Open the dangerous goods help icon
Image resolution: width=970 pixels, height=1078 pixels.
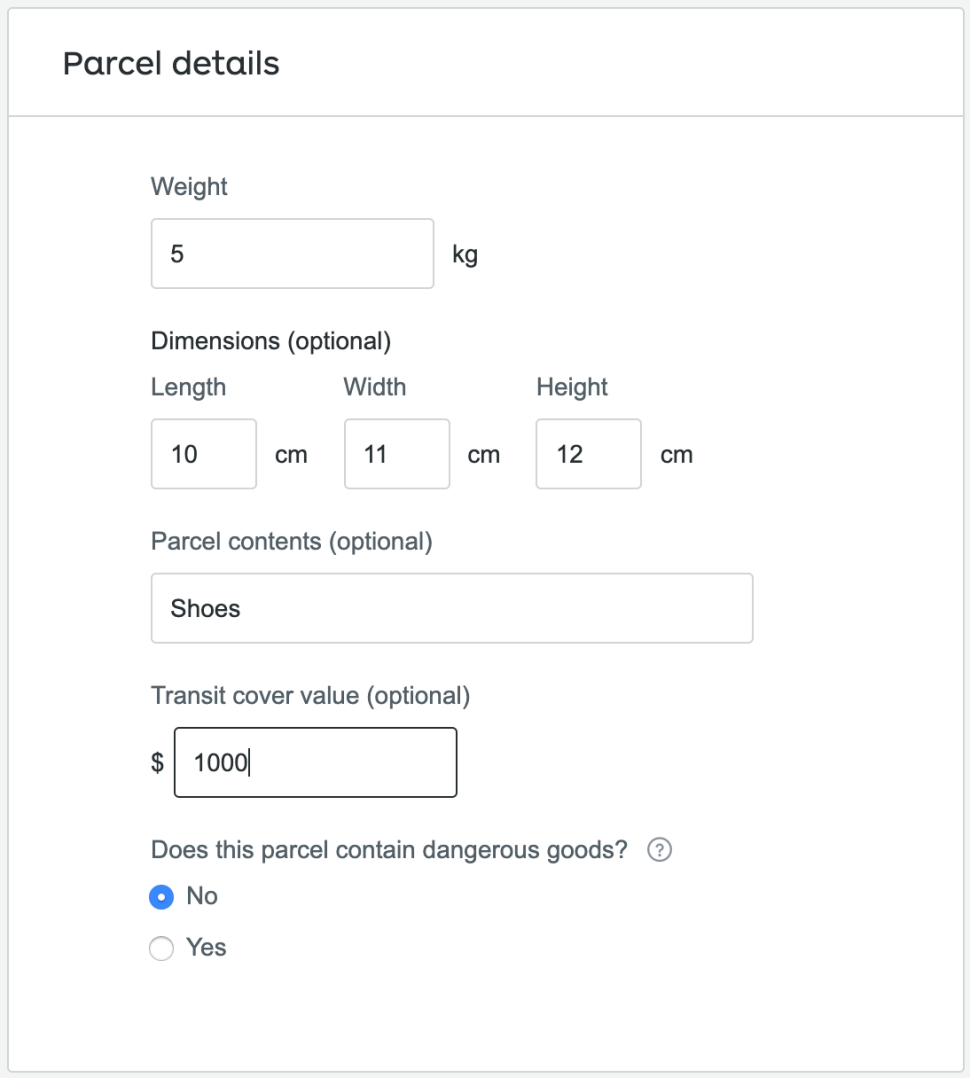(x=659, y=851)
